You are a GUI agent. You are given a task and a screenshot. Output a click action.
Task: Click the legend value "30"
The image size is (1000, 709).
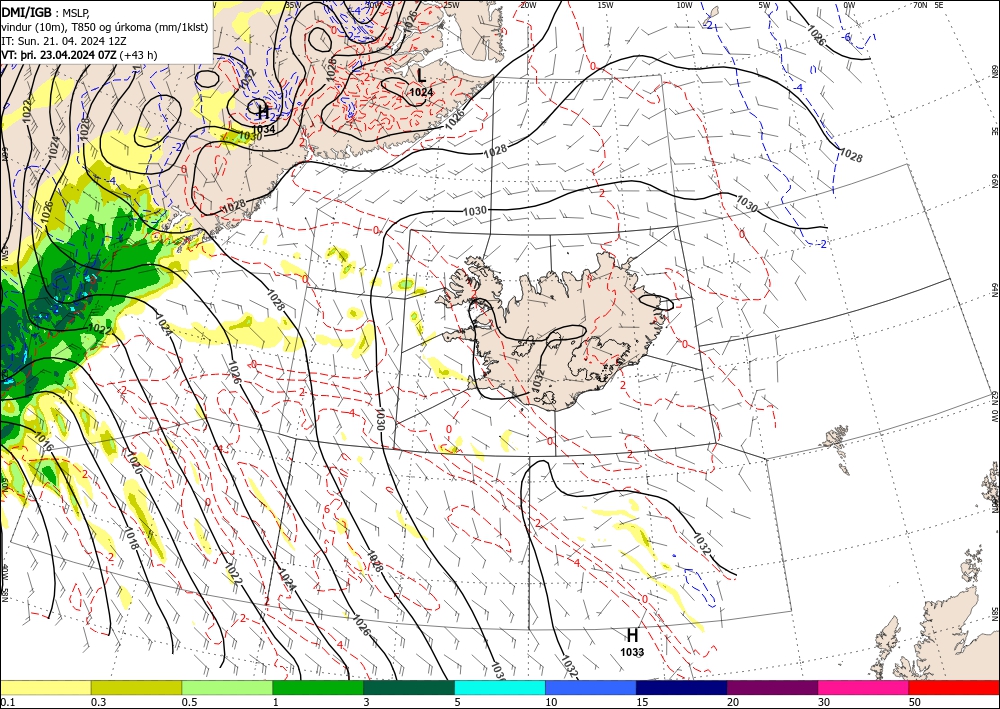824,702
